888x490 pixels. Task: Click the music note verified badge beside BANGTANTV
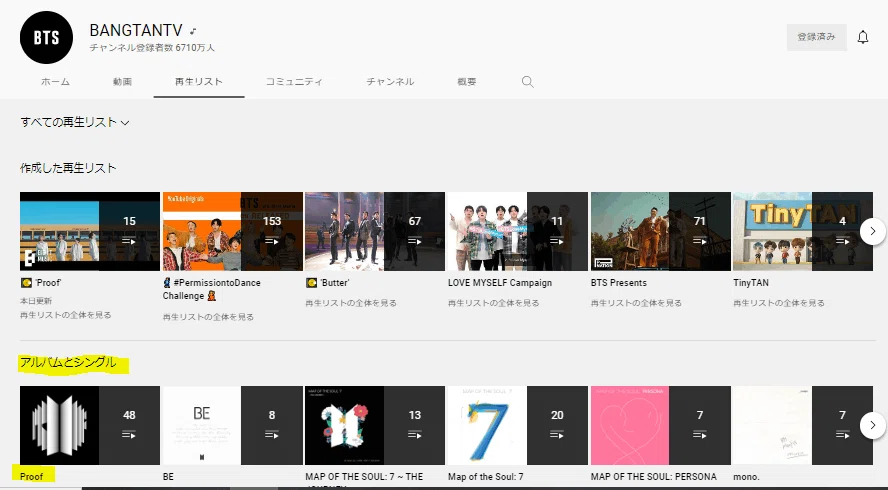point(193,31)
